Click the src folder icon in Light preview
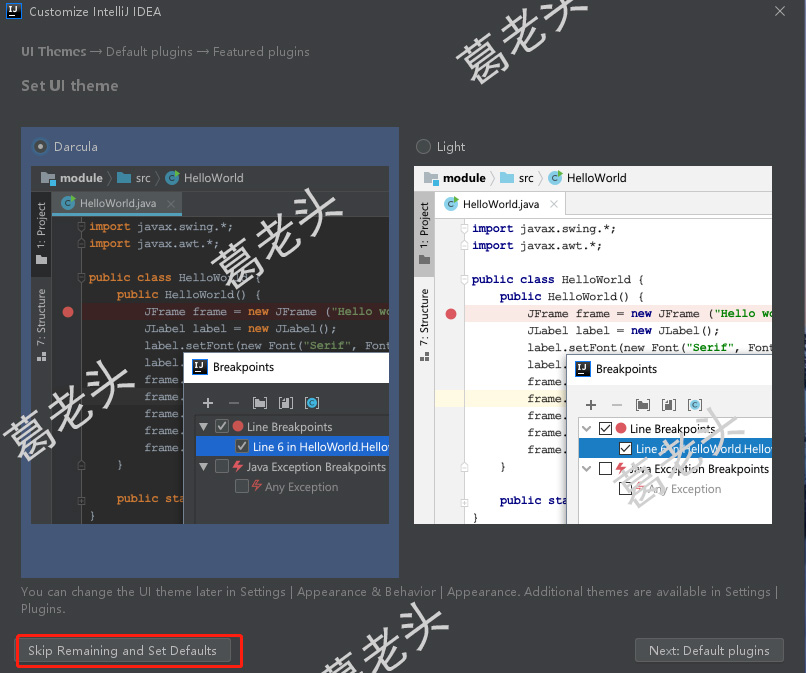The image size is (806, 673). point(507,178)
